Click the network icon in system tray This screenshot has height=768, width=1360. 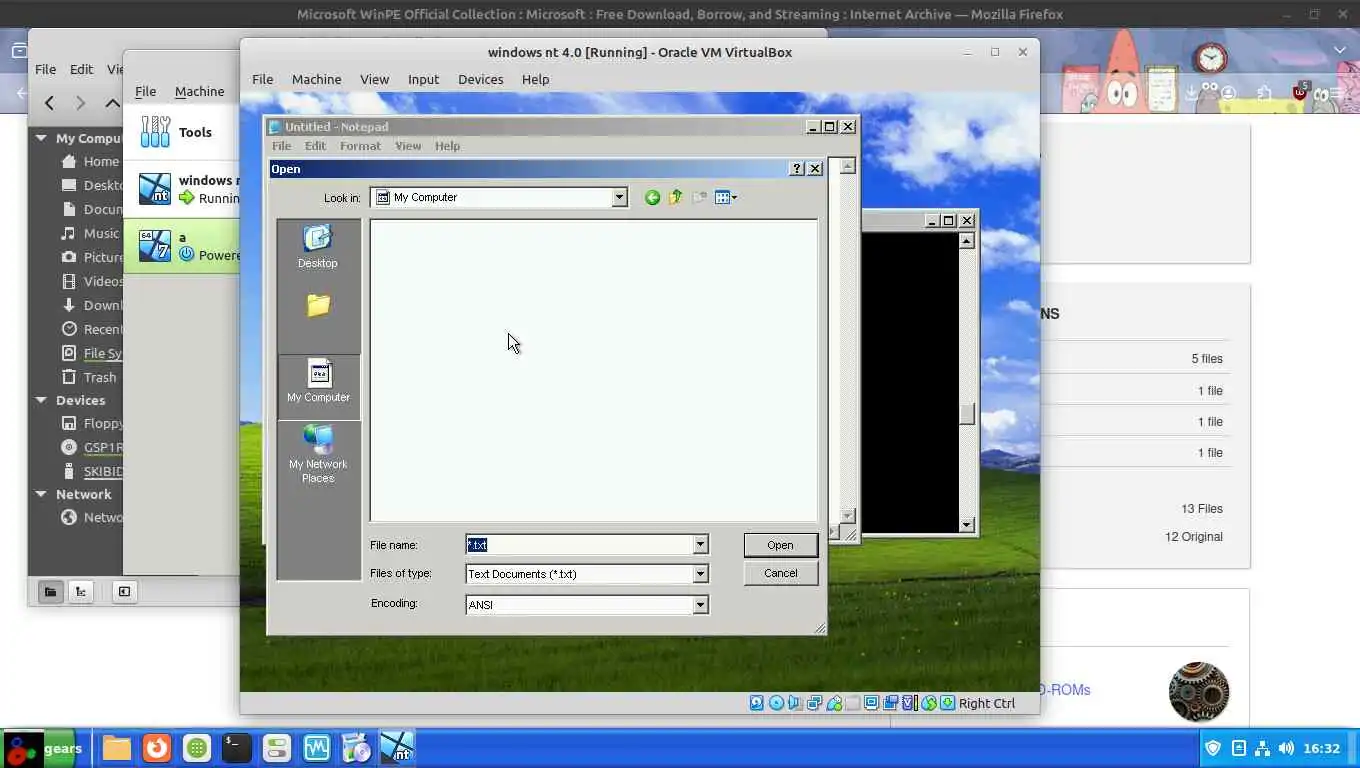[1262, 748]
